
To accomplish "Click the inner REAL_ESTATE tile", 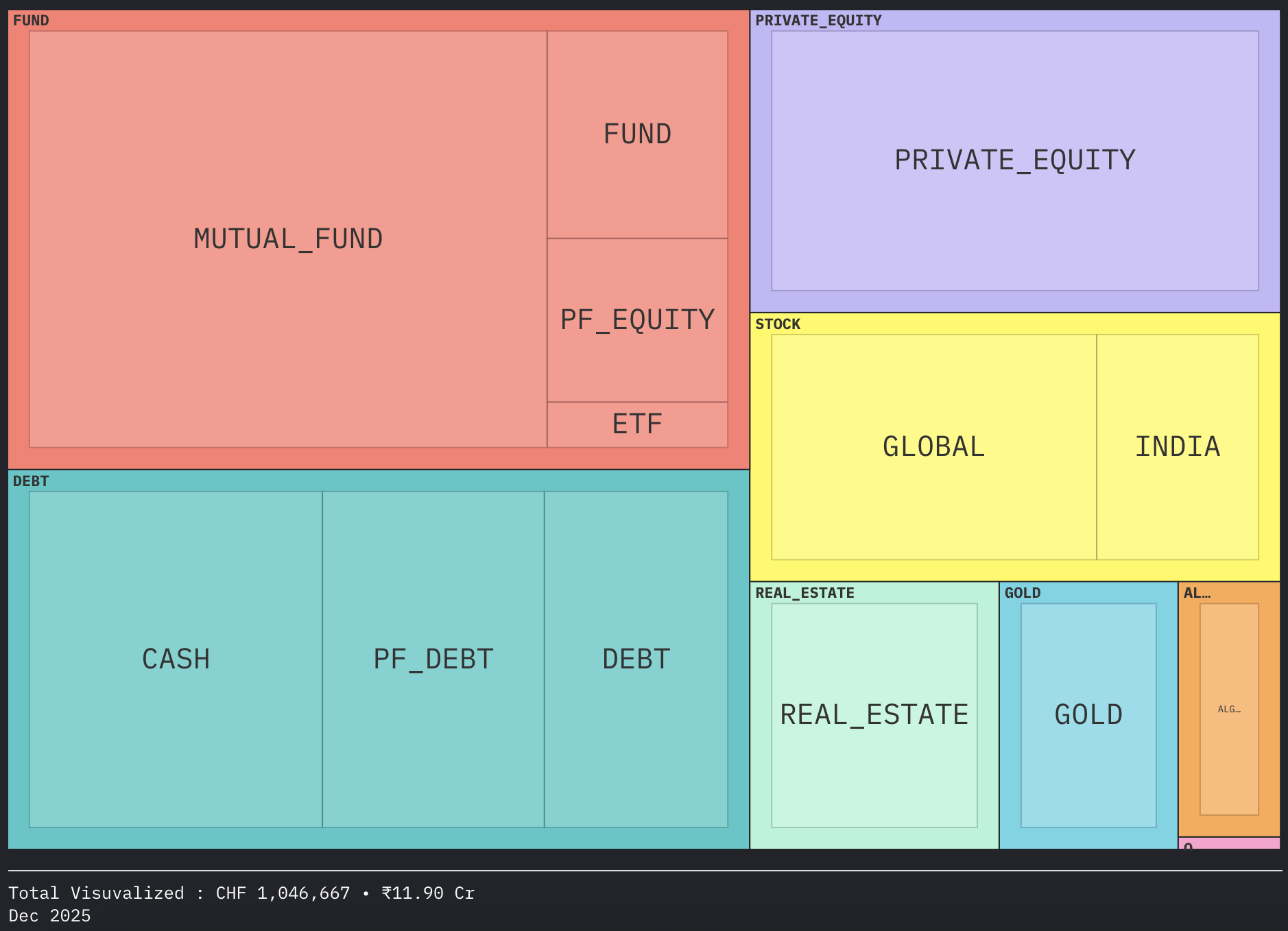I will (874, 715).
